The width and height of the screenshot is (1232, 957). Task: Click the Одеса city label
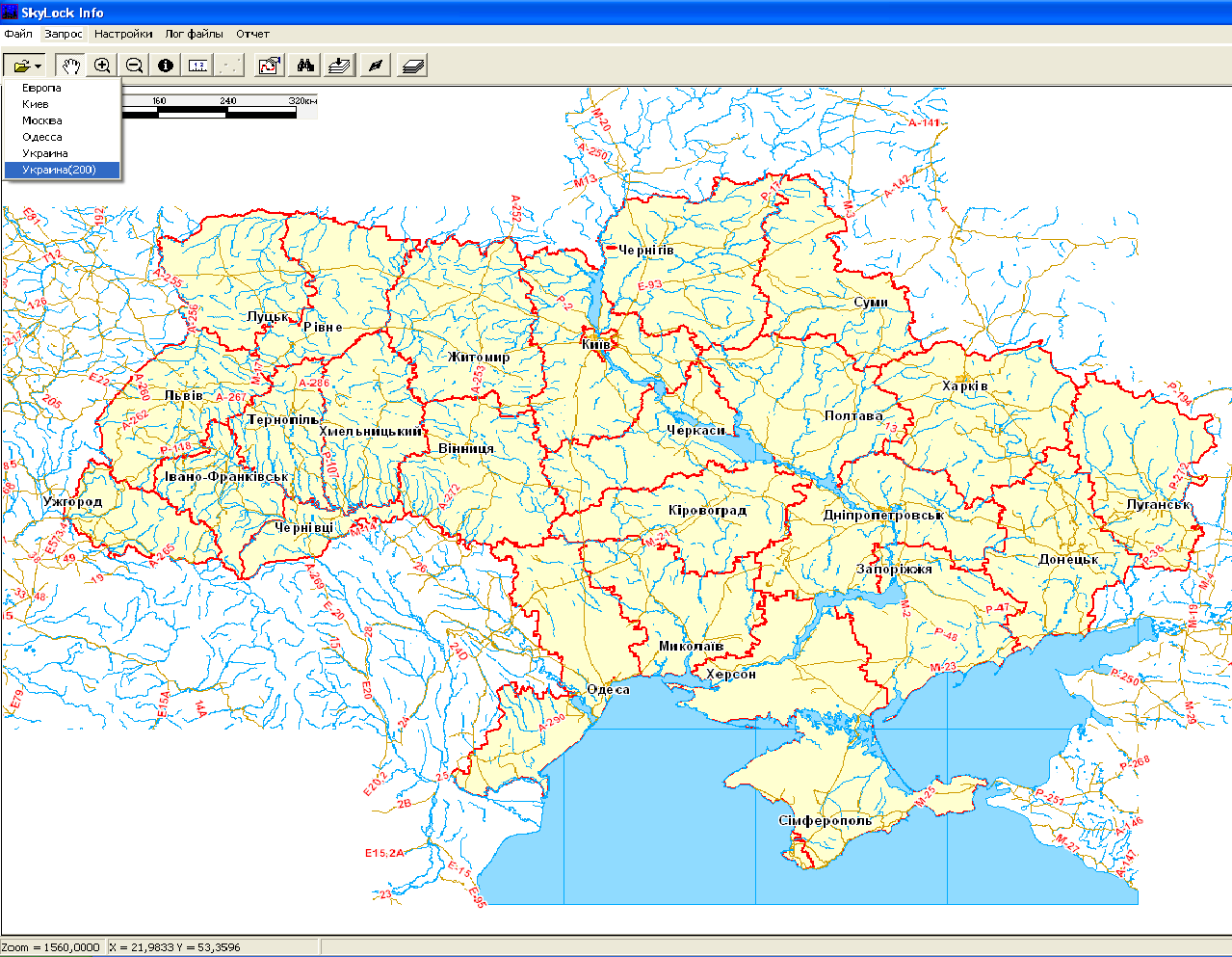click(x=609, y=689)
